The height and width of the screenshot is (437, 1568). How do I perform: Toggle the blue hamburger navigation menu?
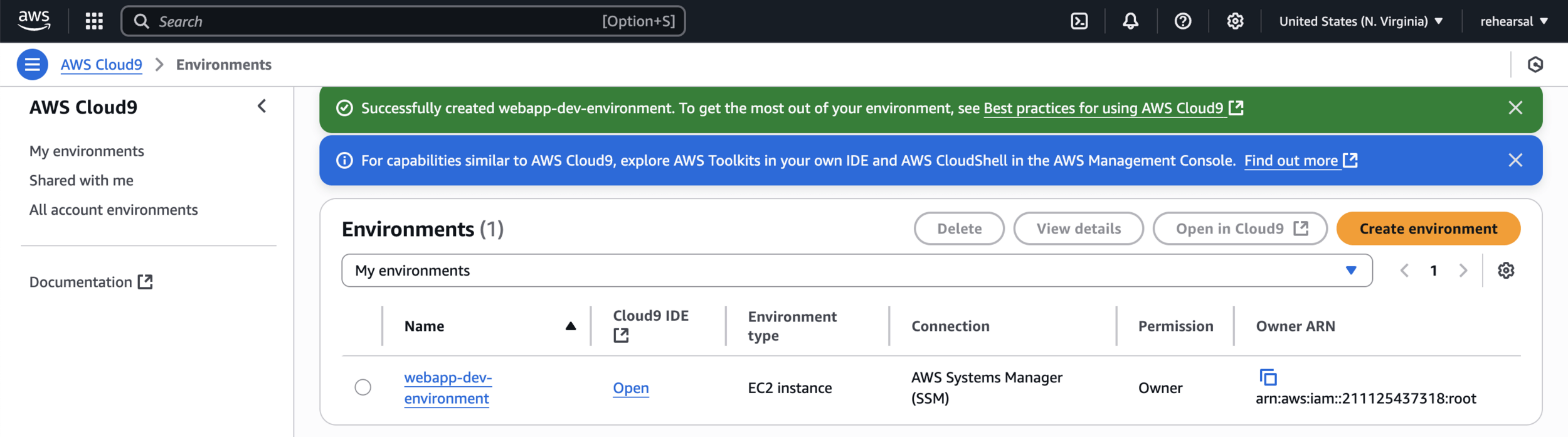point(33,65)
